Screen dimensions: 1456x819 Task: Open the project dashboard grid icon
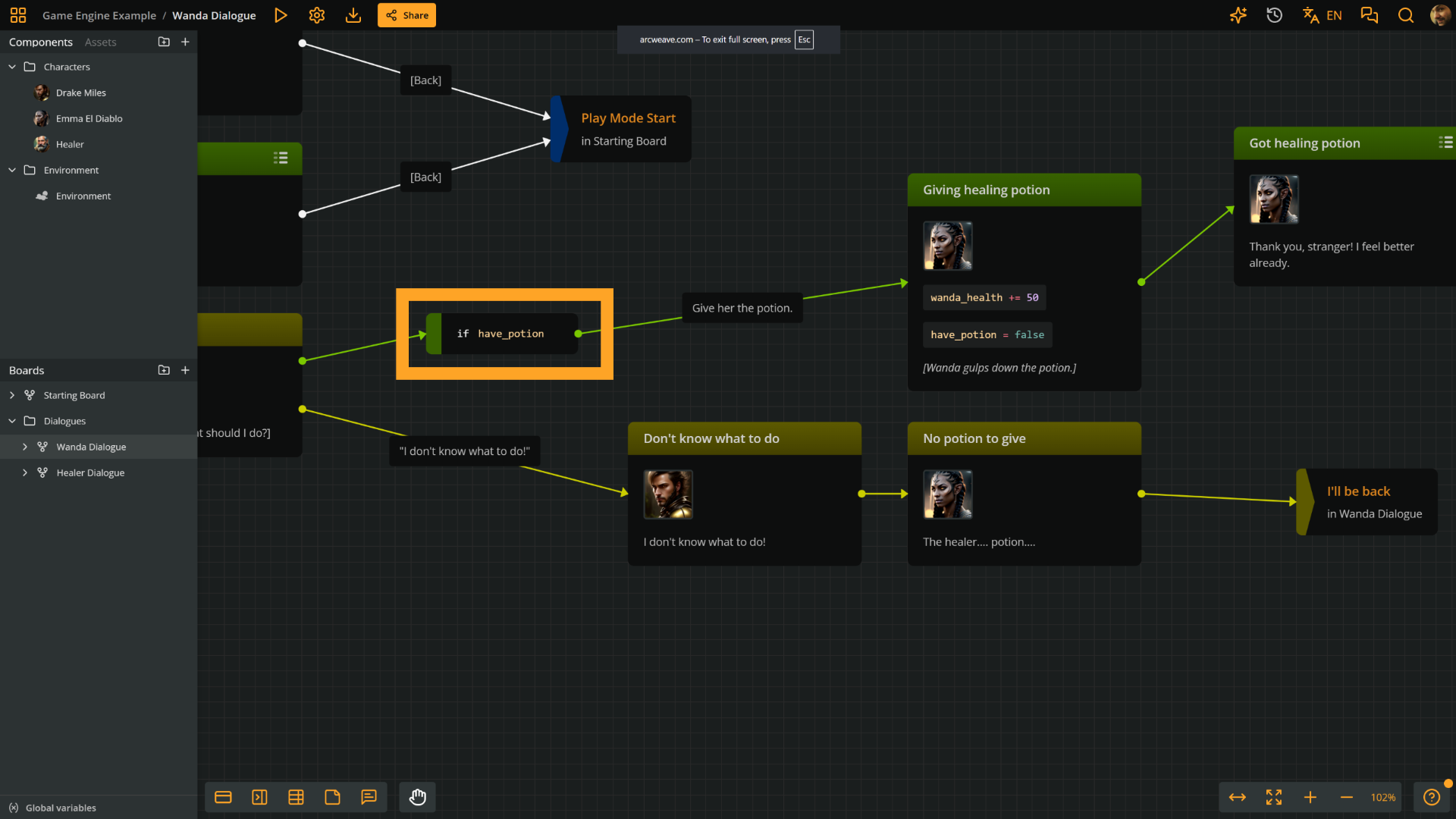[x=18, y=15]
